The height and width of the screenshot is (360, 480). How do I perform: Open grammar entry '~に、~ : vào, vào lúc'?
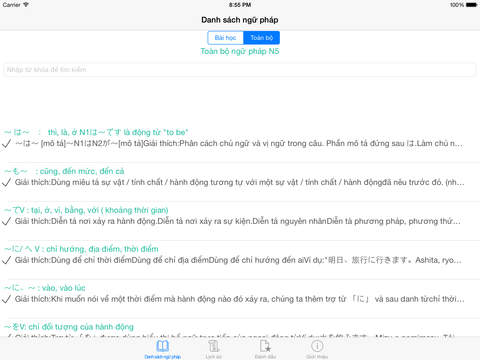click(45, 288)
